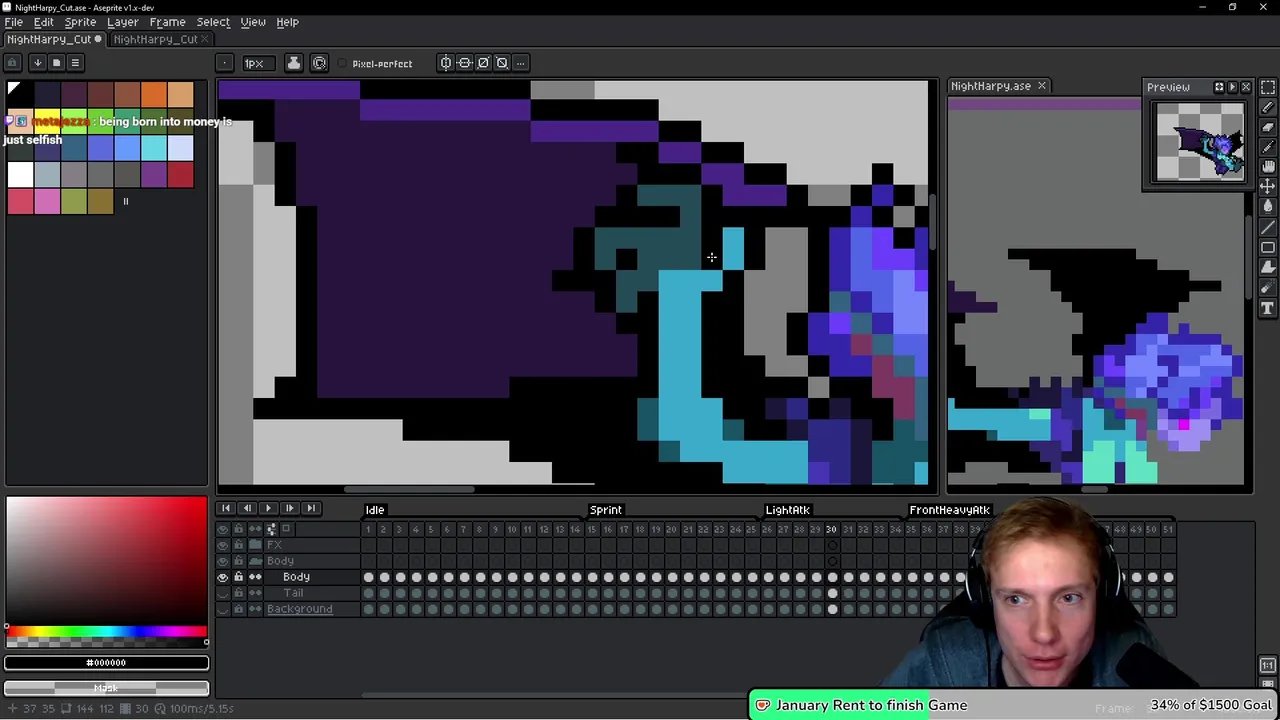Click the ink type flask icon
This screenshot has width=1280, height=720.
[x=293, y=63]
